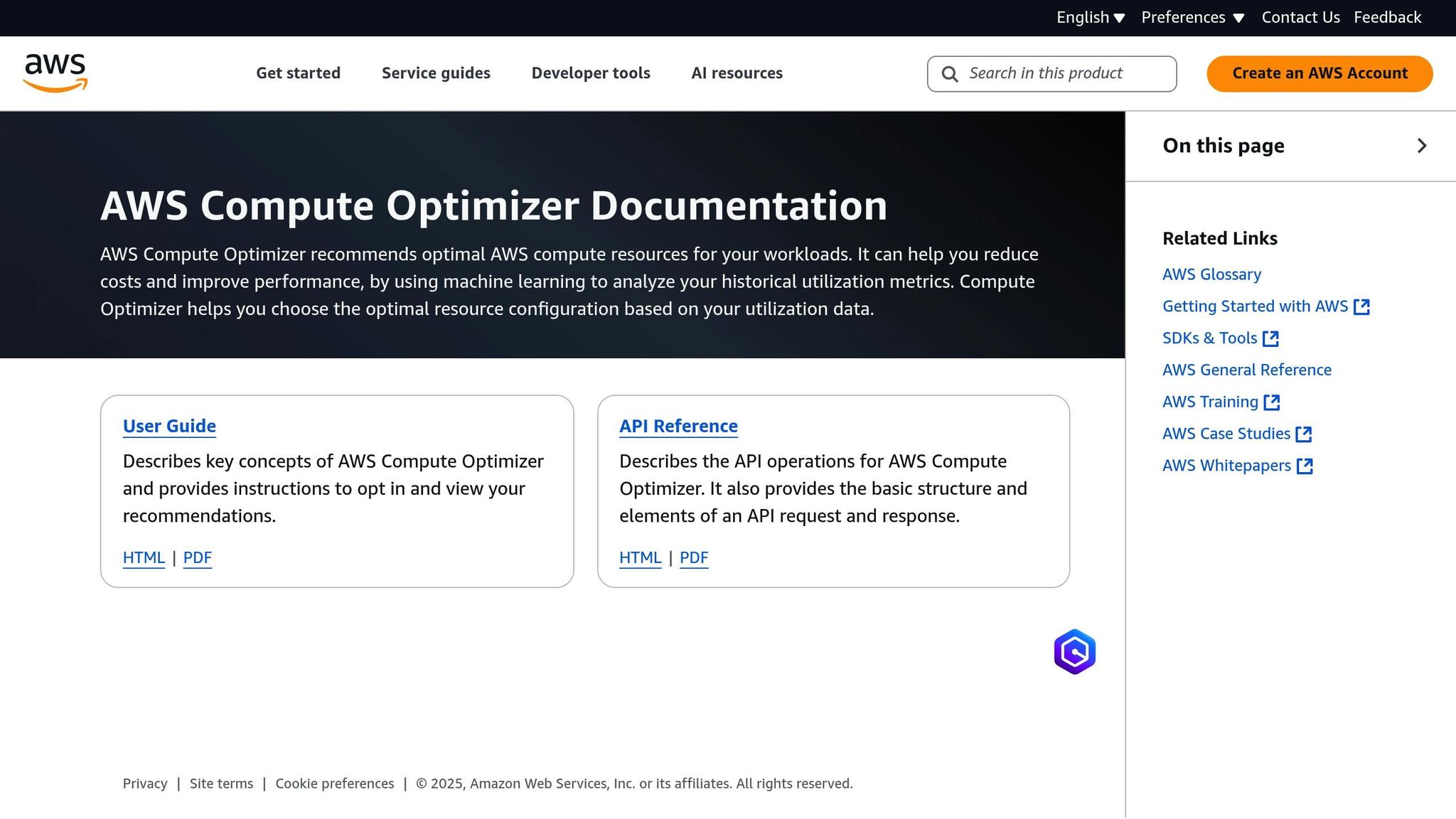The height and width of the screenshot is (819, 1456).
Task: Open the AWS Case Studies link
Action: [1226, 434]
